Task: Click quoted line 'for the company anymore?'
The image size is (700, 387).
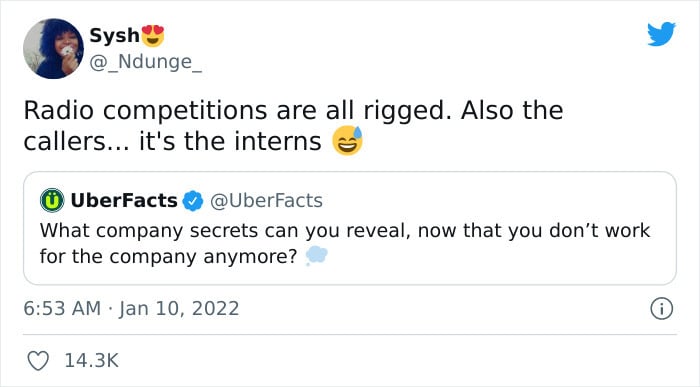Action: click(168, 257)
